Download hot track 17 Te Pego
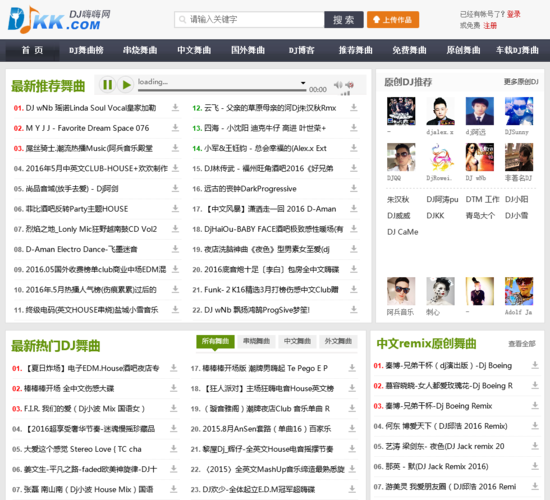 (x=352, y=368)
